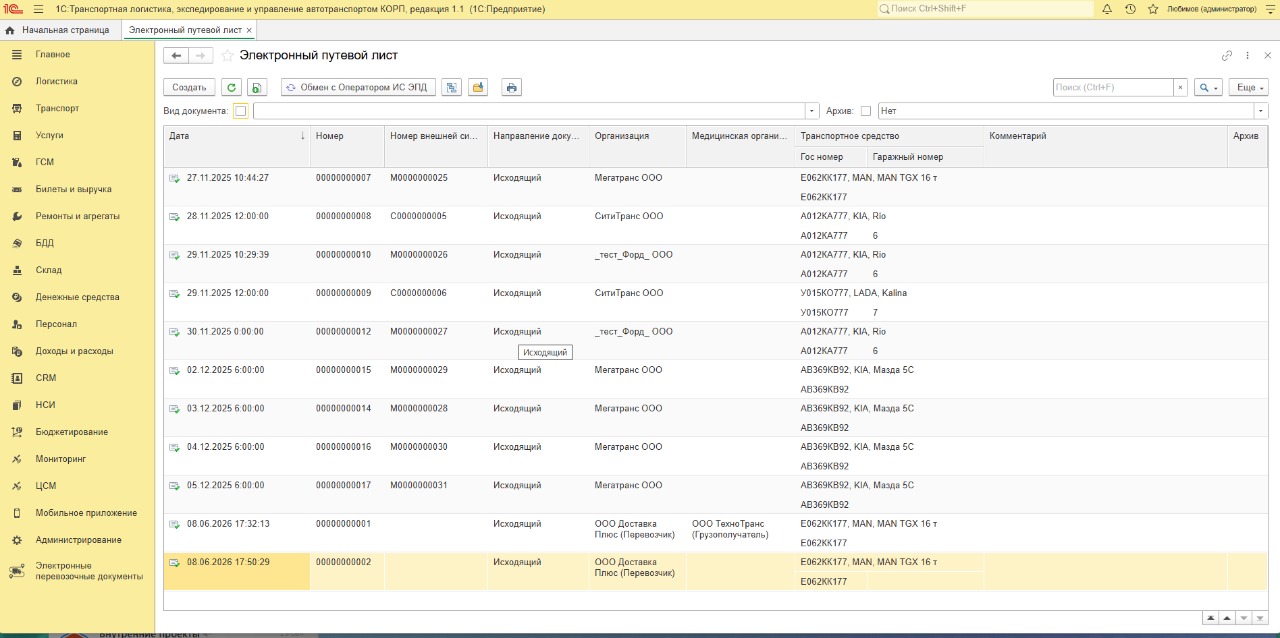
Task: Open the Транспорт section
Action: point(78,108)
